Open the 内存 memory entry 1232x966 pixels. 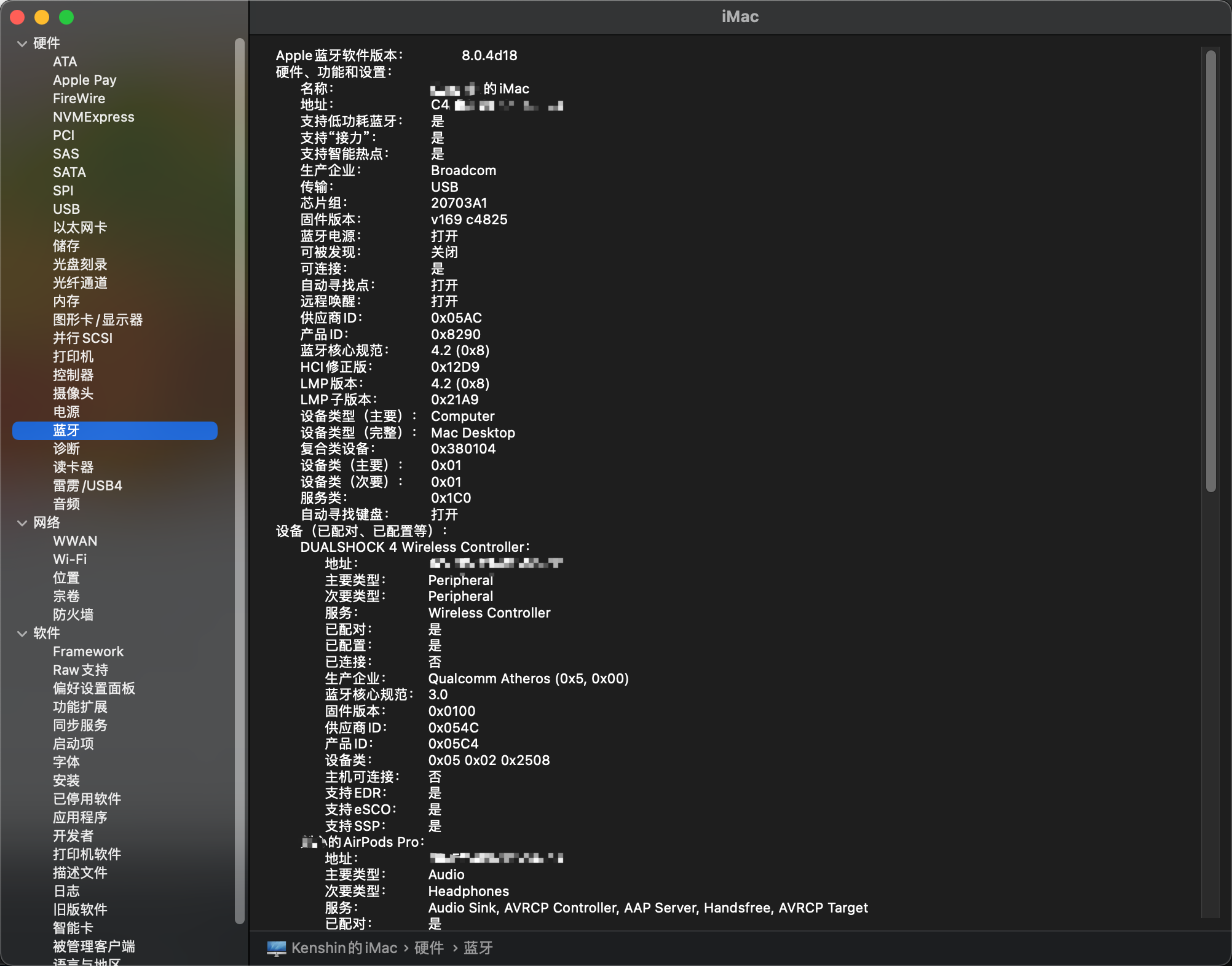(x=66, y=301)
